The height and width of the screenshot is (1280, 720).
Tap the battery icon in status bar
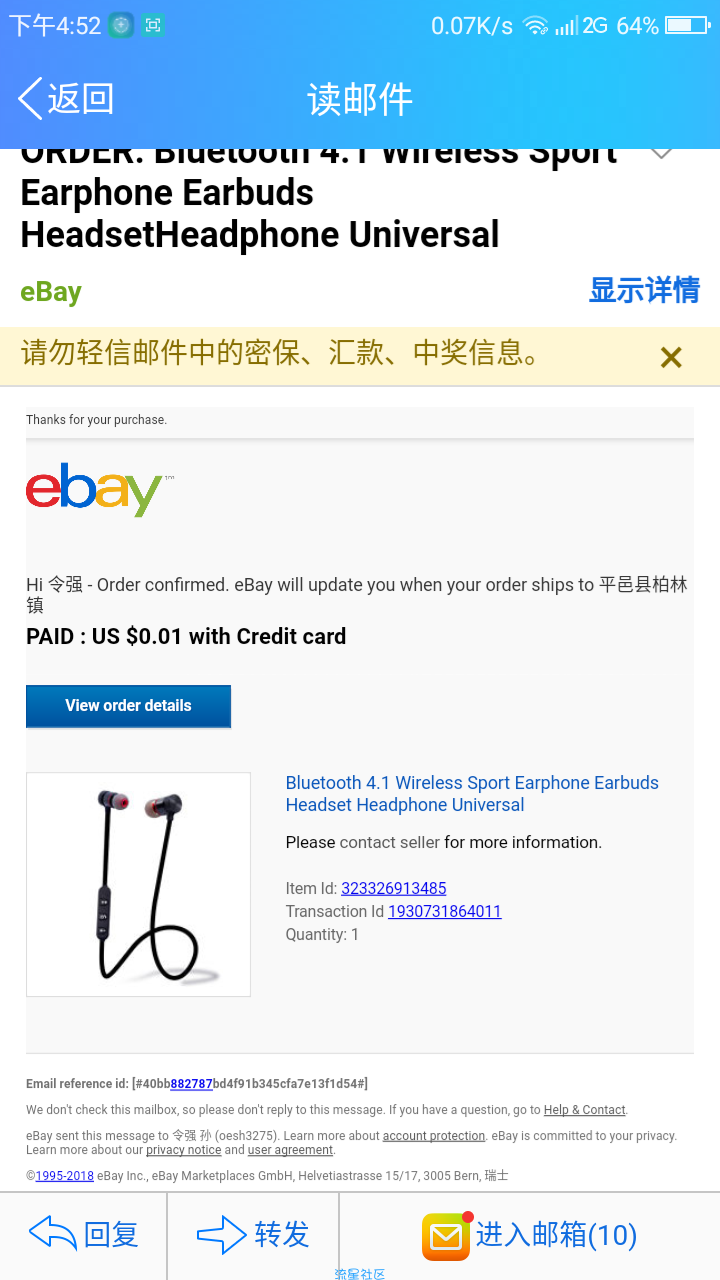[x=687, y=25]
